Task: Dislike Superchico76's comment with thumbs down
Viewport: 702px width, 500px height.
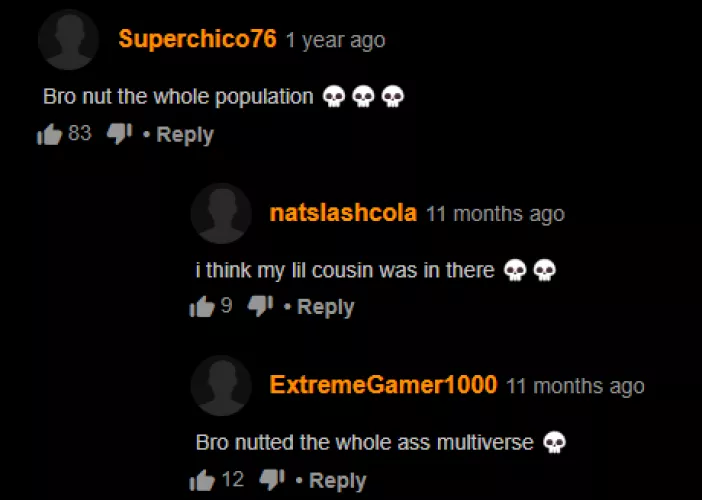Action: click(120, 134)
